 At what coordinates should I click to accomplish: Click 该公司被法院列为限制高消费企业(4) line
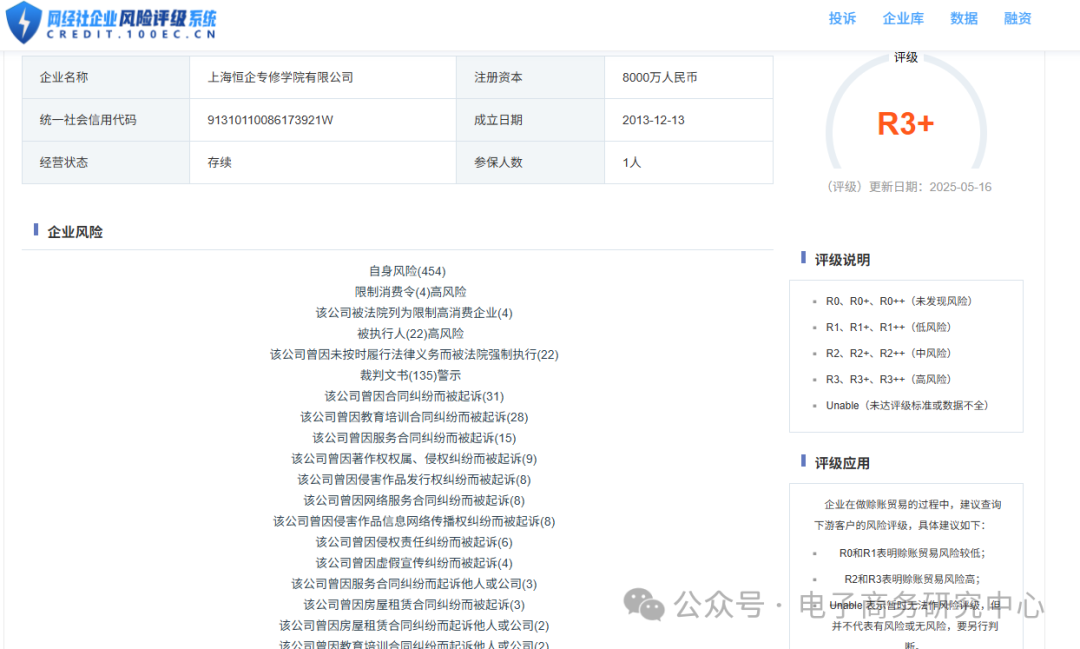pos(414,313)
